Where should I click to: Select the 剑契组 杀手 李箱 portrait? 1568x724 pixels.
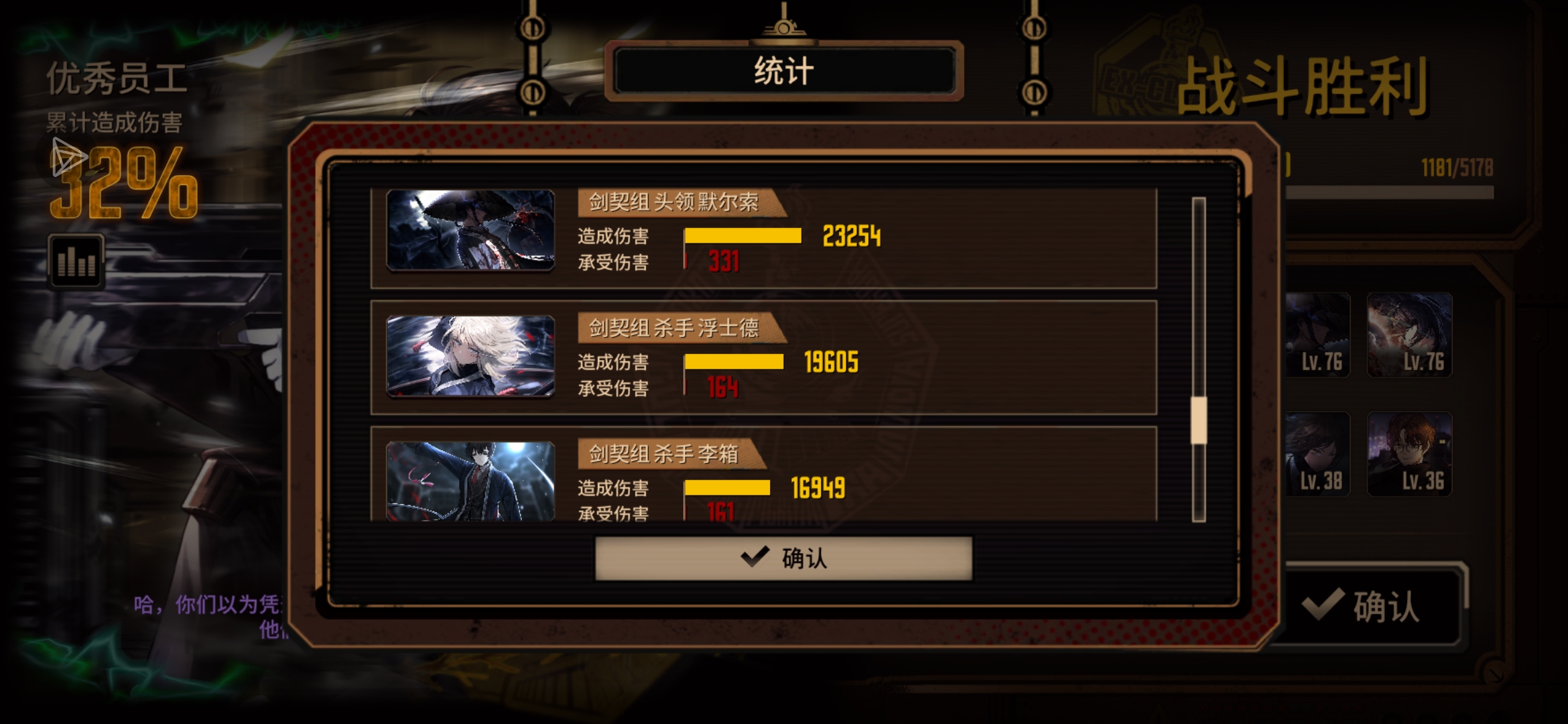[x=470, y=481]
